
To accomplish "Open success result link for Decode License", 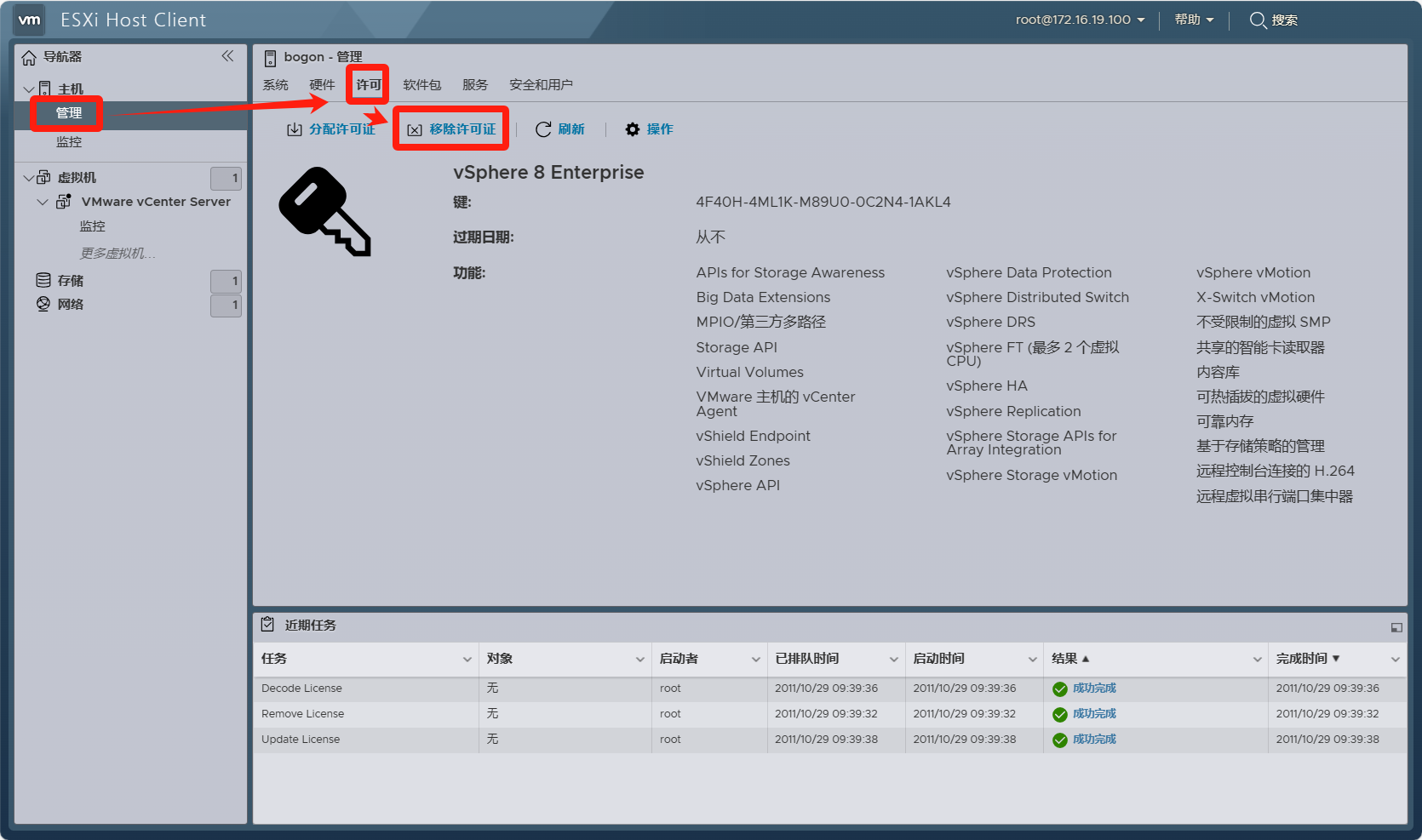I will click(x=1094, y=689).
